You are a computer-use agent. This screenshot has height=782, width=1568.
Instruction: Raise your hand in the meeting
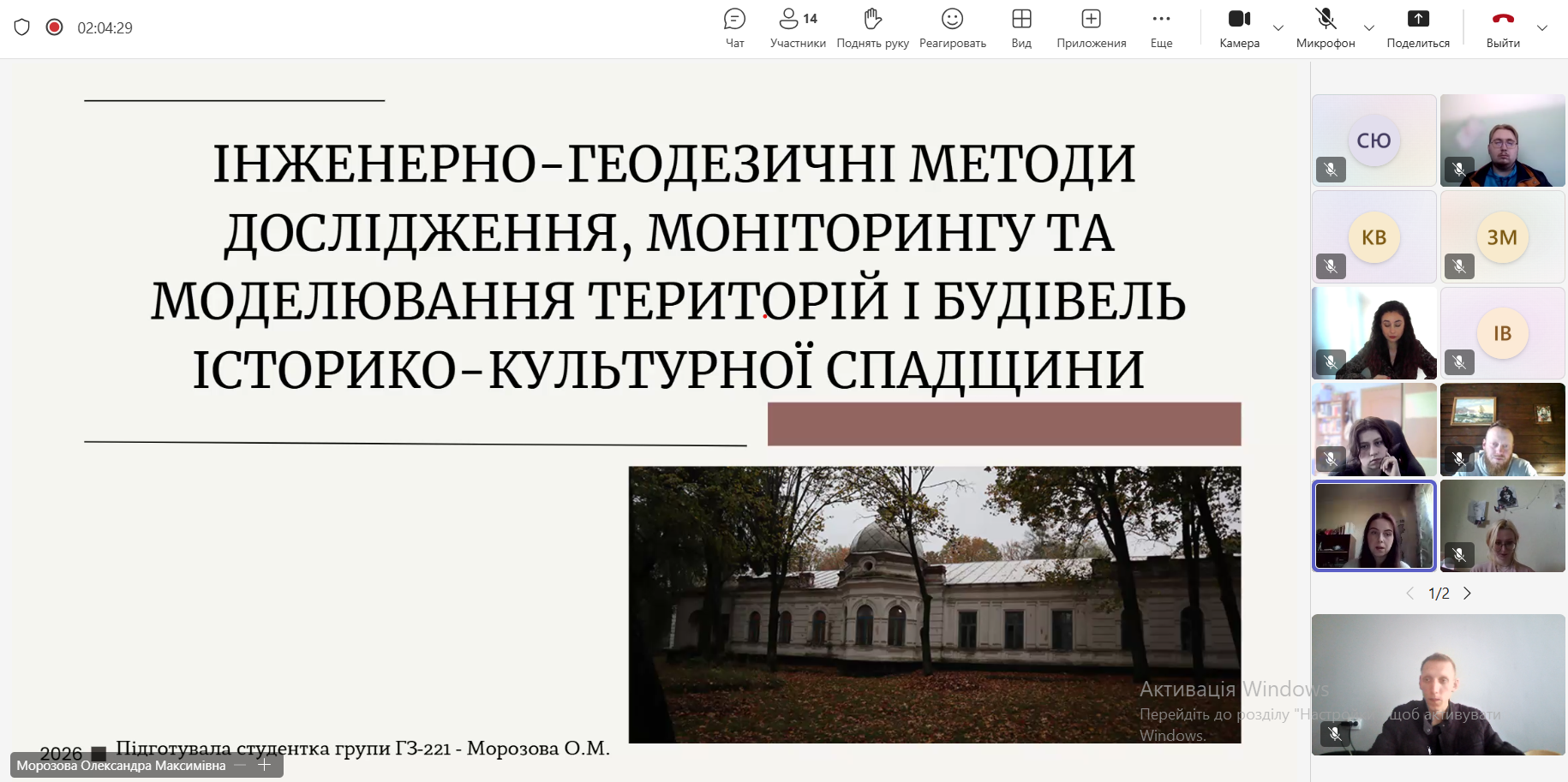point(872,27)
